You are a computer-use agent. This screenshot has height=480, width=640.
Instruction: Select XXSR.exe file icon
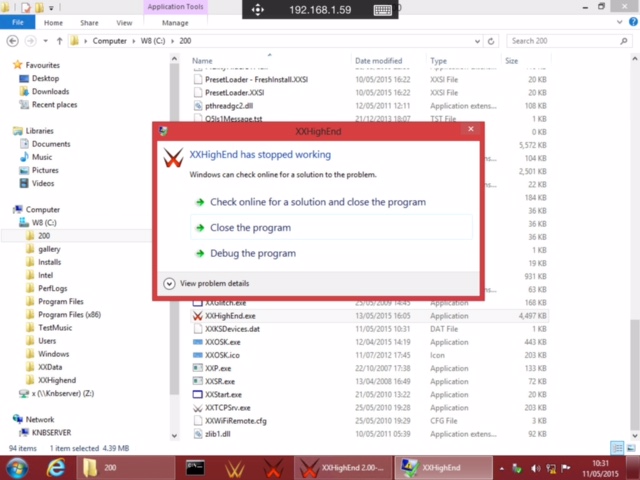[198, 381]
